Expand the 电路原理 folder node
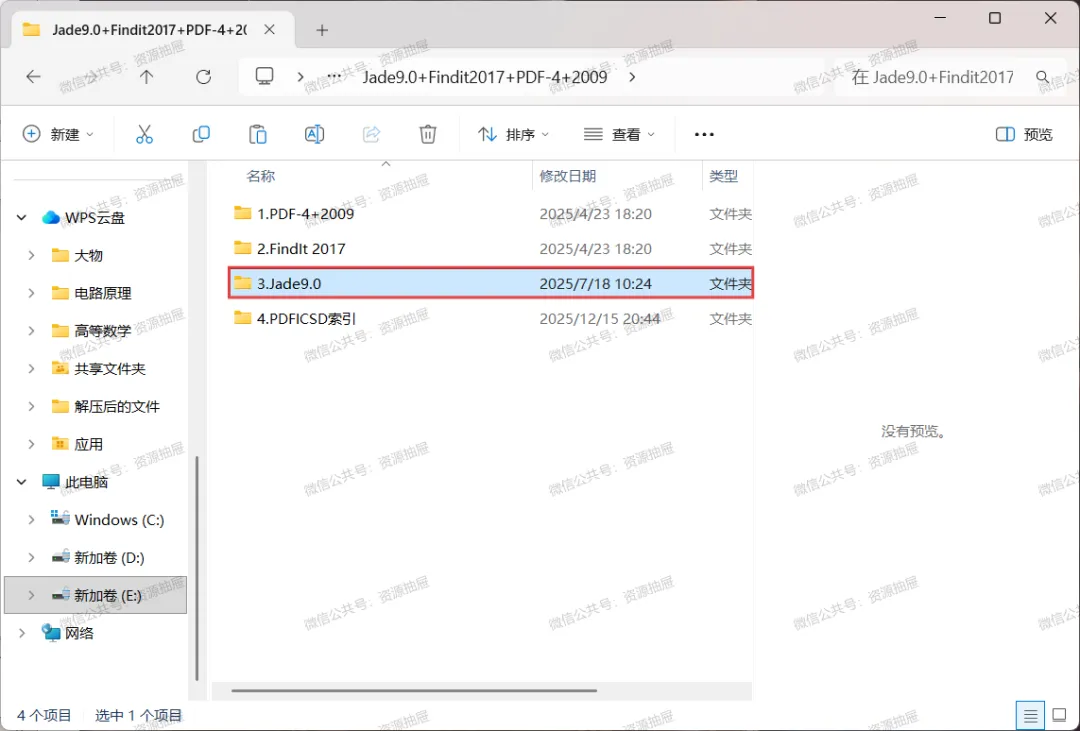This screenshot has height=731, width=1080. click(31, 294)
